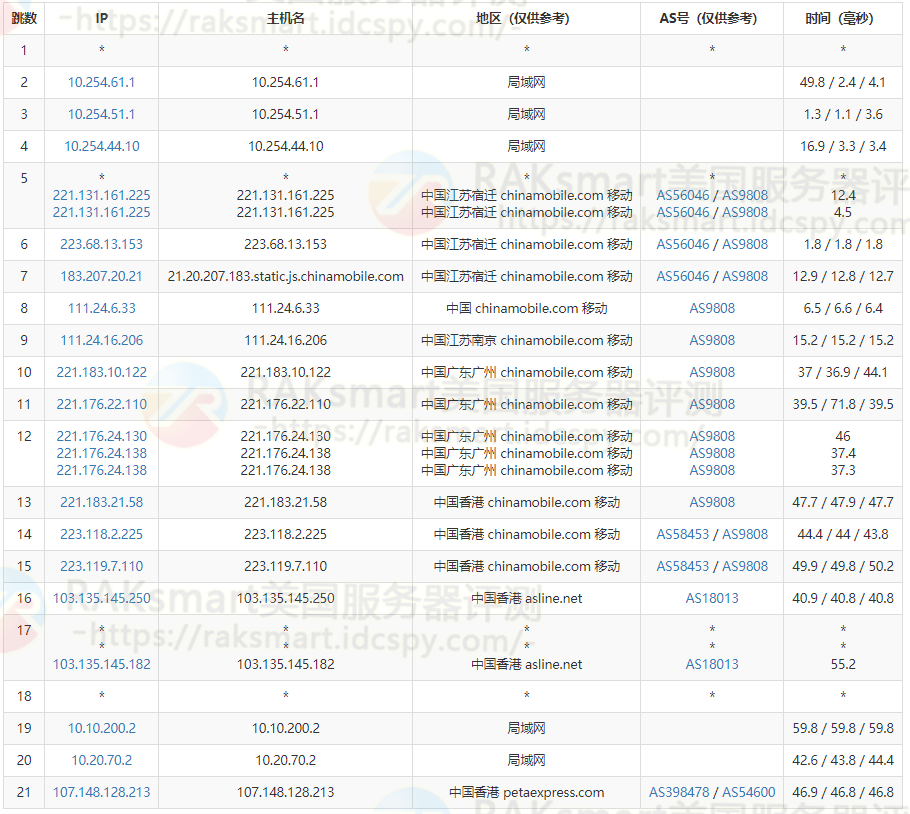The height and width of the screenshot is (814, 910).
Task: Open the 223.68.13.153 IP link in hop 6
Action: click(101, 244)
